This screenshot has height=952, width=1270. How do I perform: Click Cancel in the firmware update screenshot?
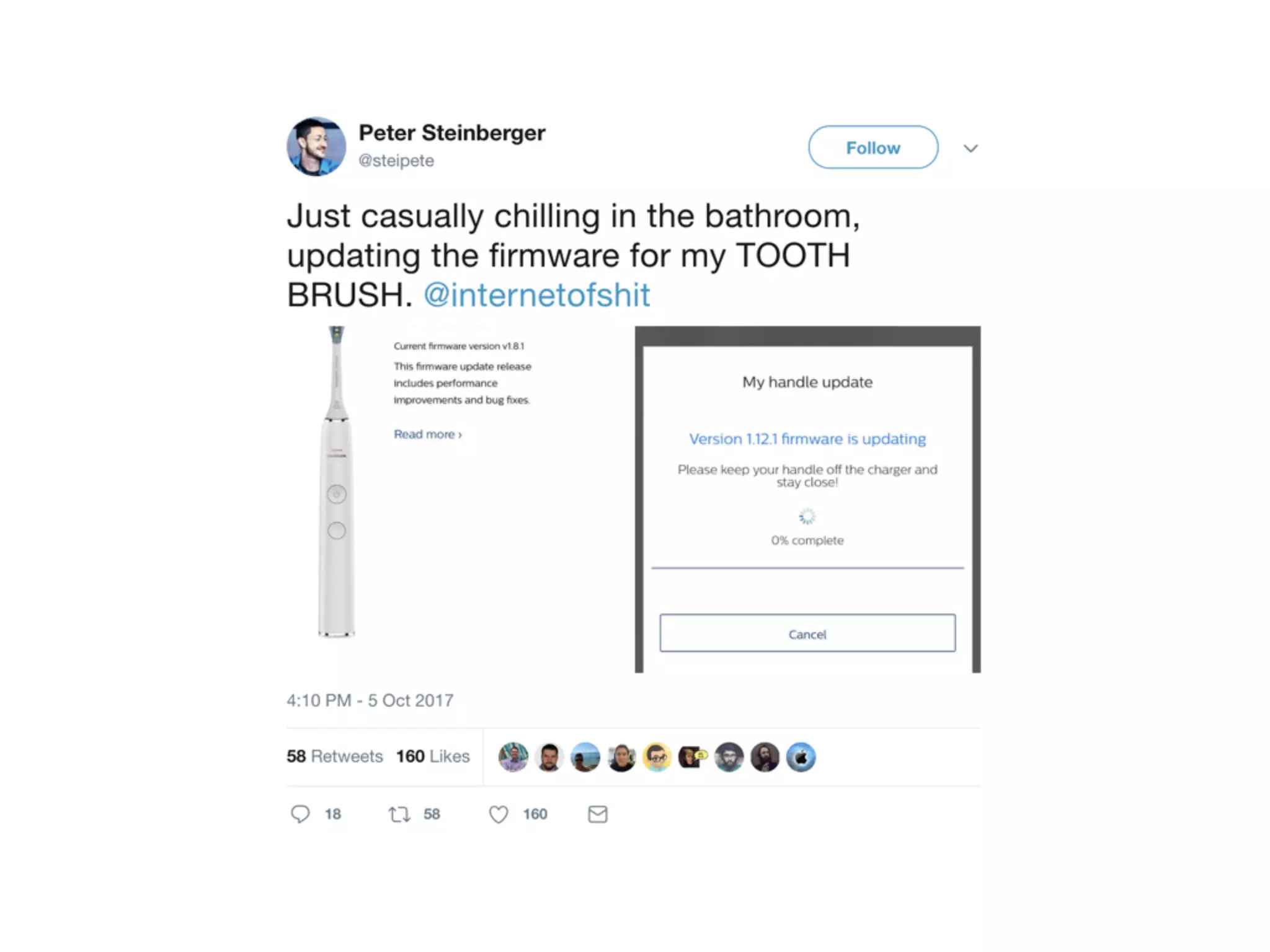point(808,633)
